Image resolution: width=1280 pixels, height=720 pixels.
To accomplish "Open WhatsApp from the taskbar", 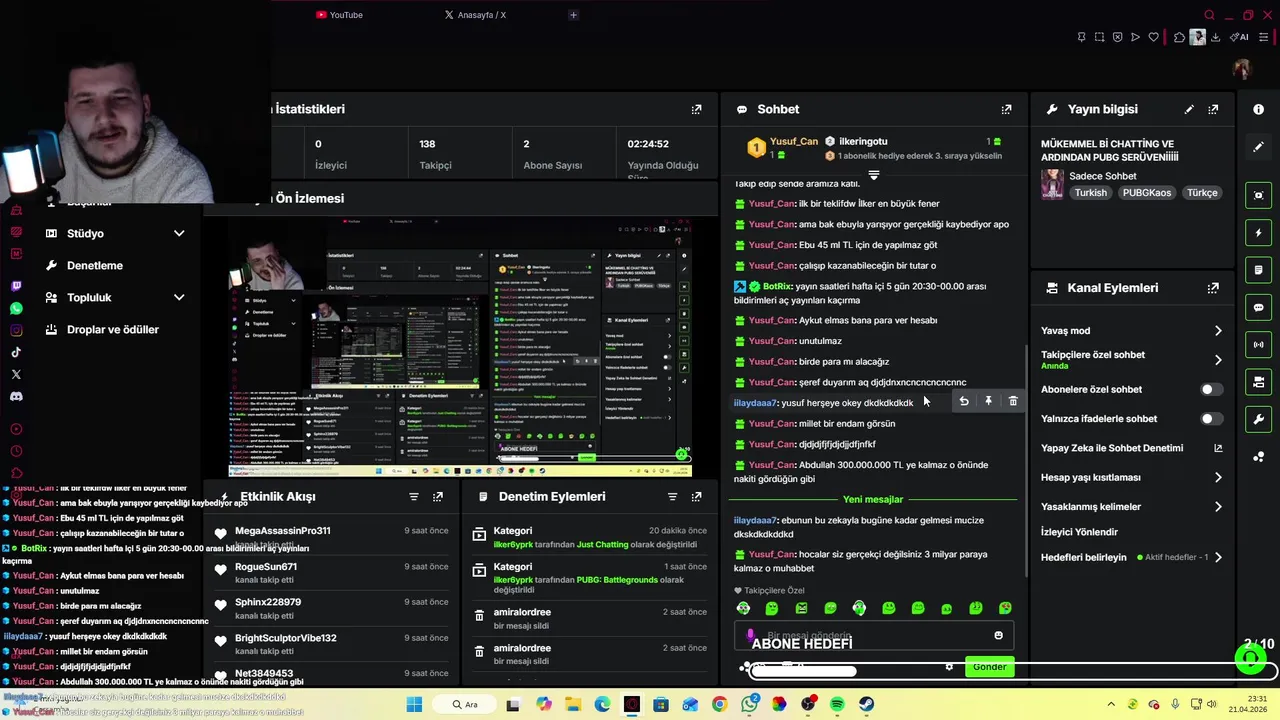I will 749,704.
